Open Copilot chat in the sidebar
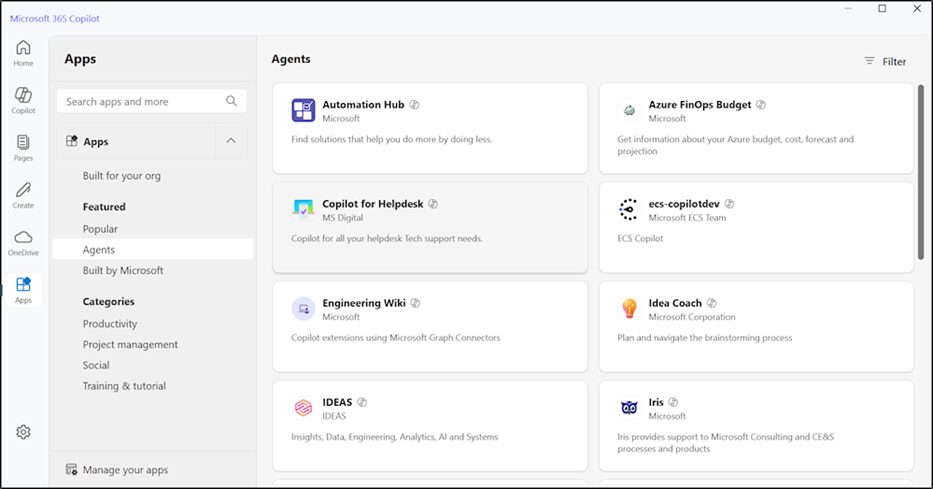The height and width of the screenshot is (489, 933). click(x=23, y=100)
